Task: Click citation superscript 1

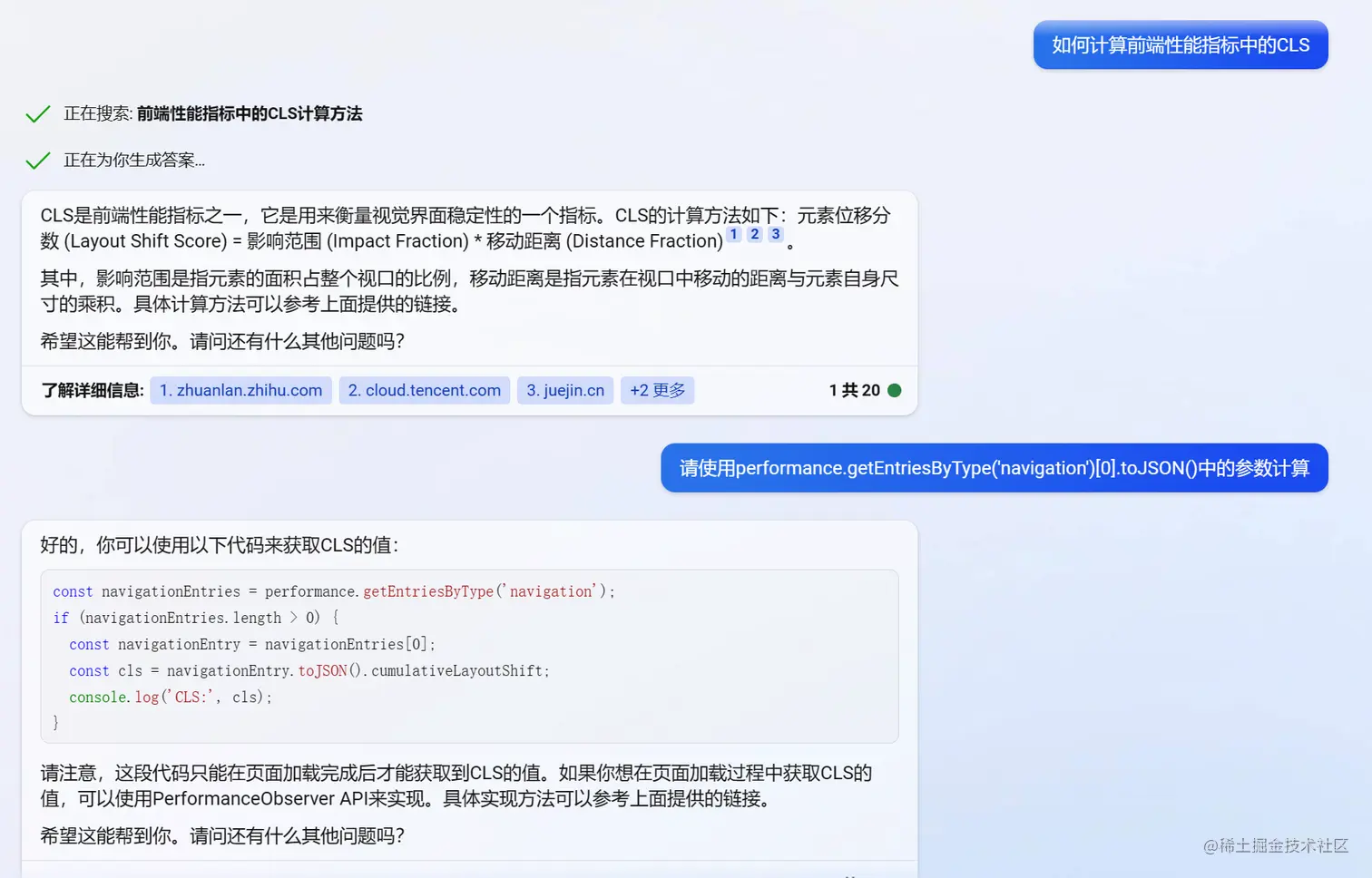Action: tap(734, 234)
